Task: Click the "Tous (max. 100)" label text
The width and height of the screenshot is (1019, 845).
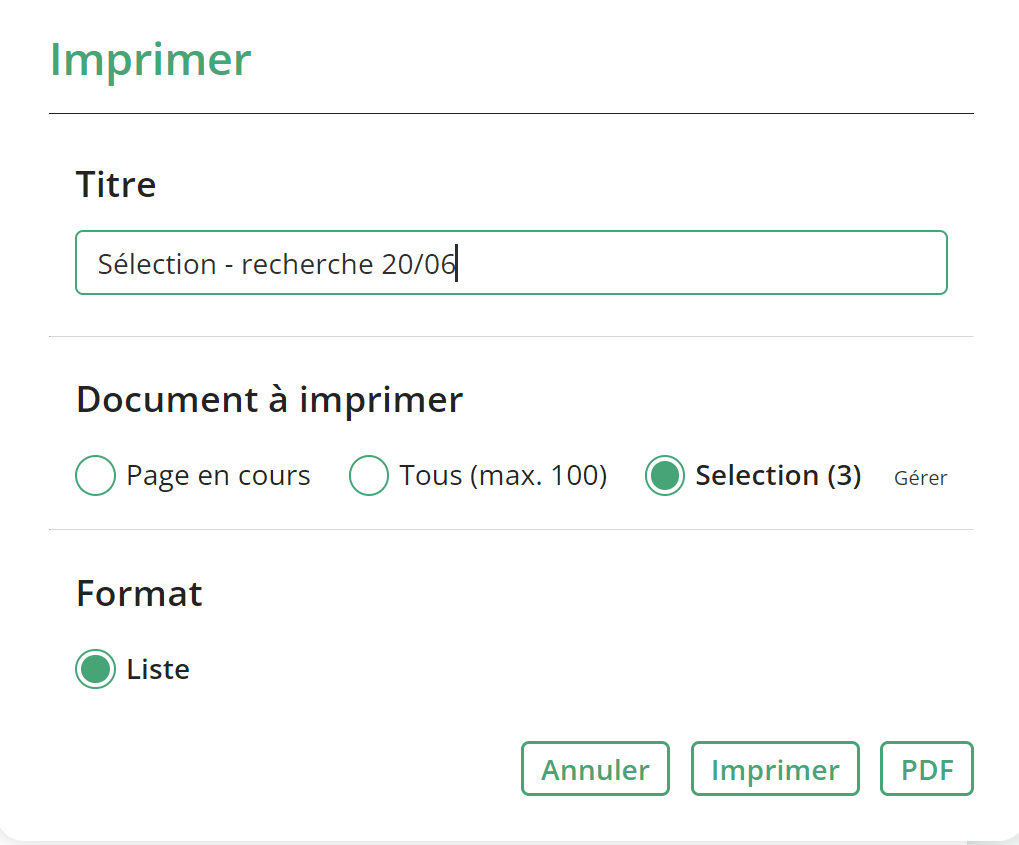Action: (503, 476)
